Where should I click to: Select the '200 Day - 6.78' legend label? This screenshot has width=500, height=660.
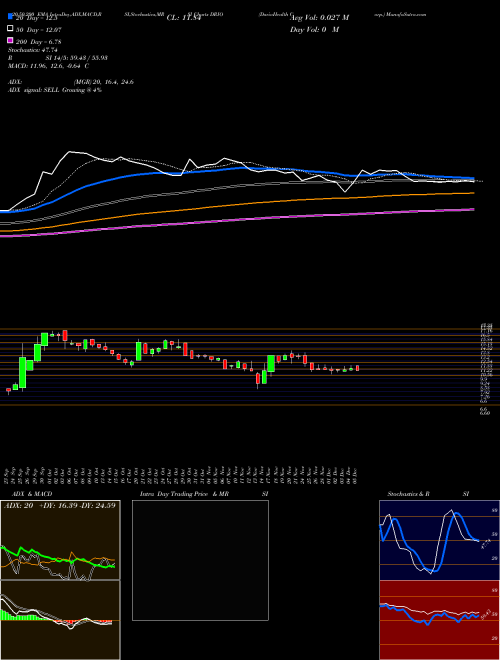(39, 42)
